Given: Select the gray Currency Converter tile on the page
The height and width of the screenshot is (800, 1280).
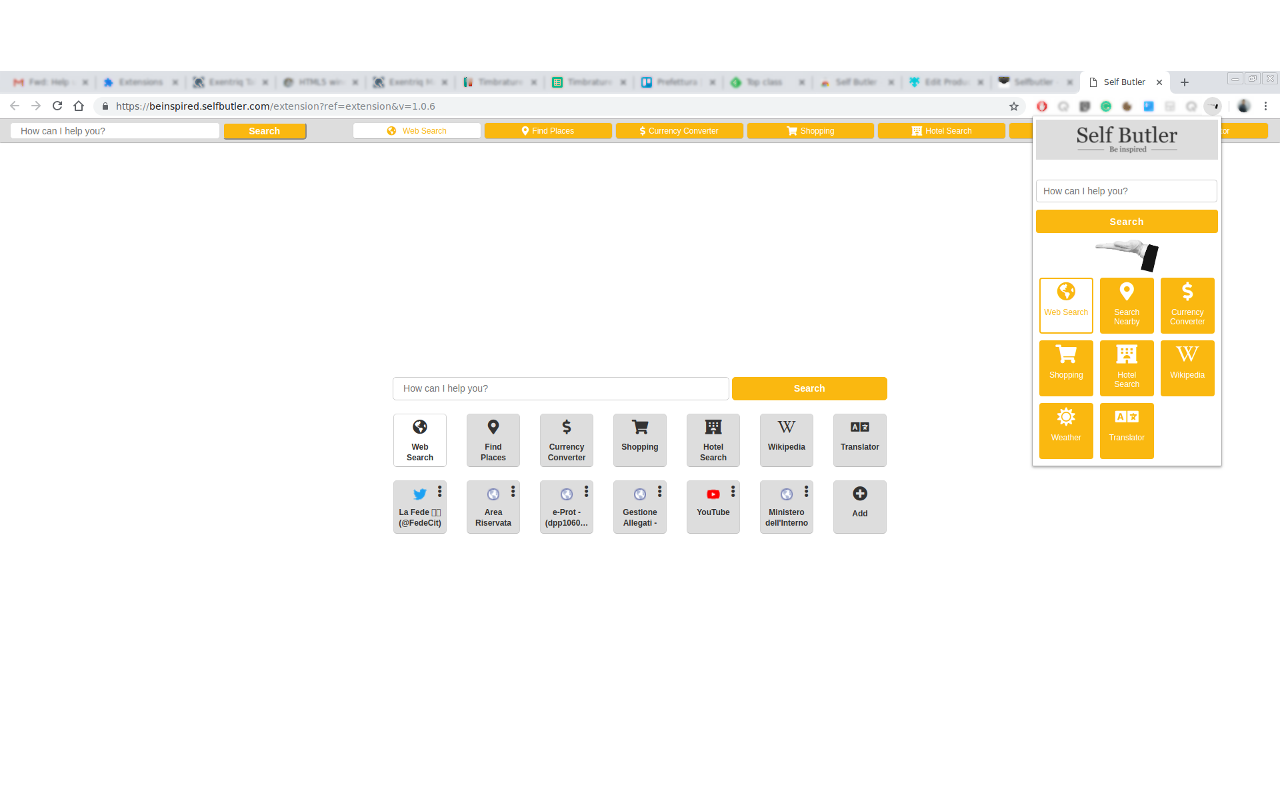Looking at the screenshot, I should pos(566,440).
